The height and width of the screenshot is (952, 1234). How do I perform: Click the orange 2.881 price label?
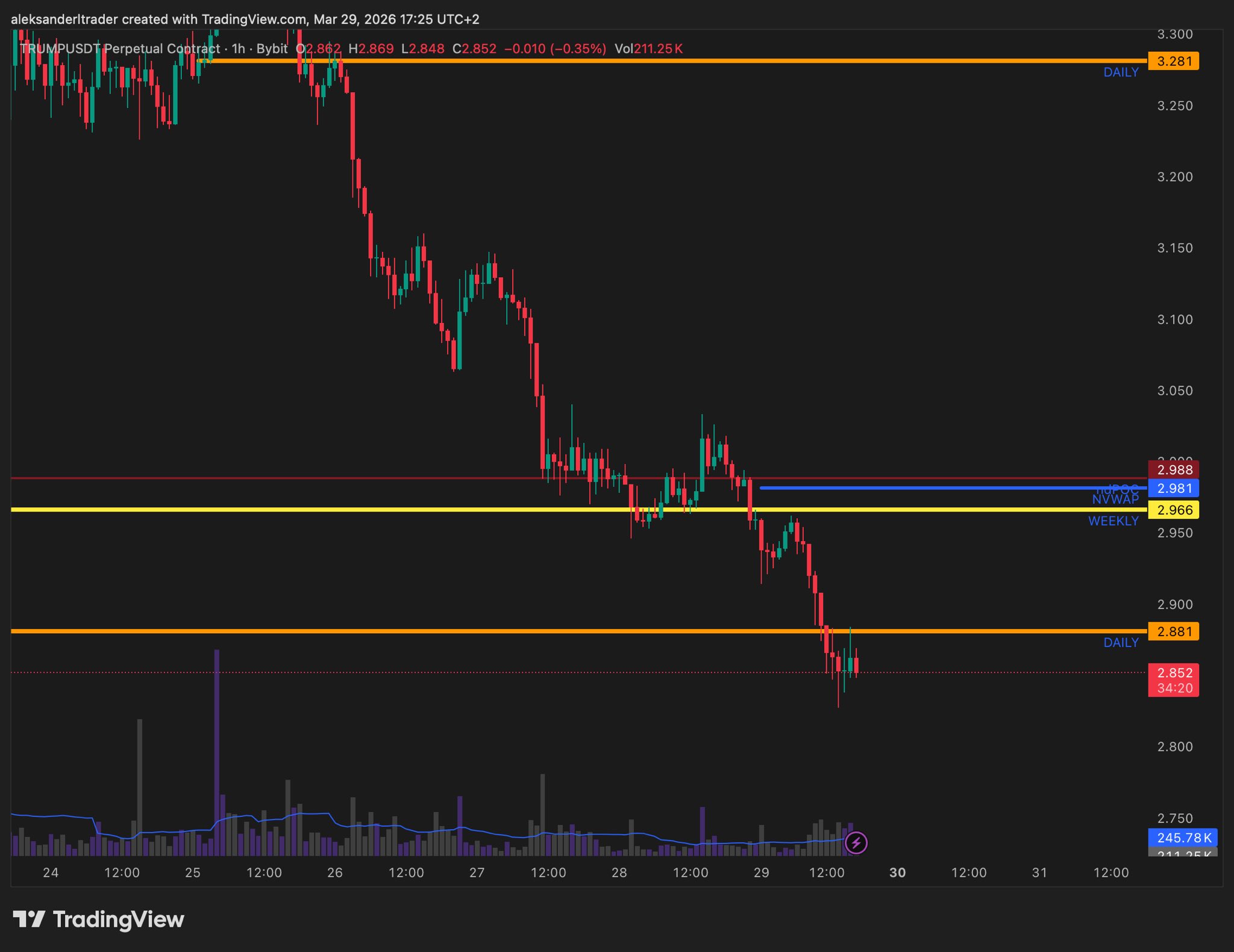tap(1173, 631)
